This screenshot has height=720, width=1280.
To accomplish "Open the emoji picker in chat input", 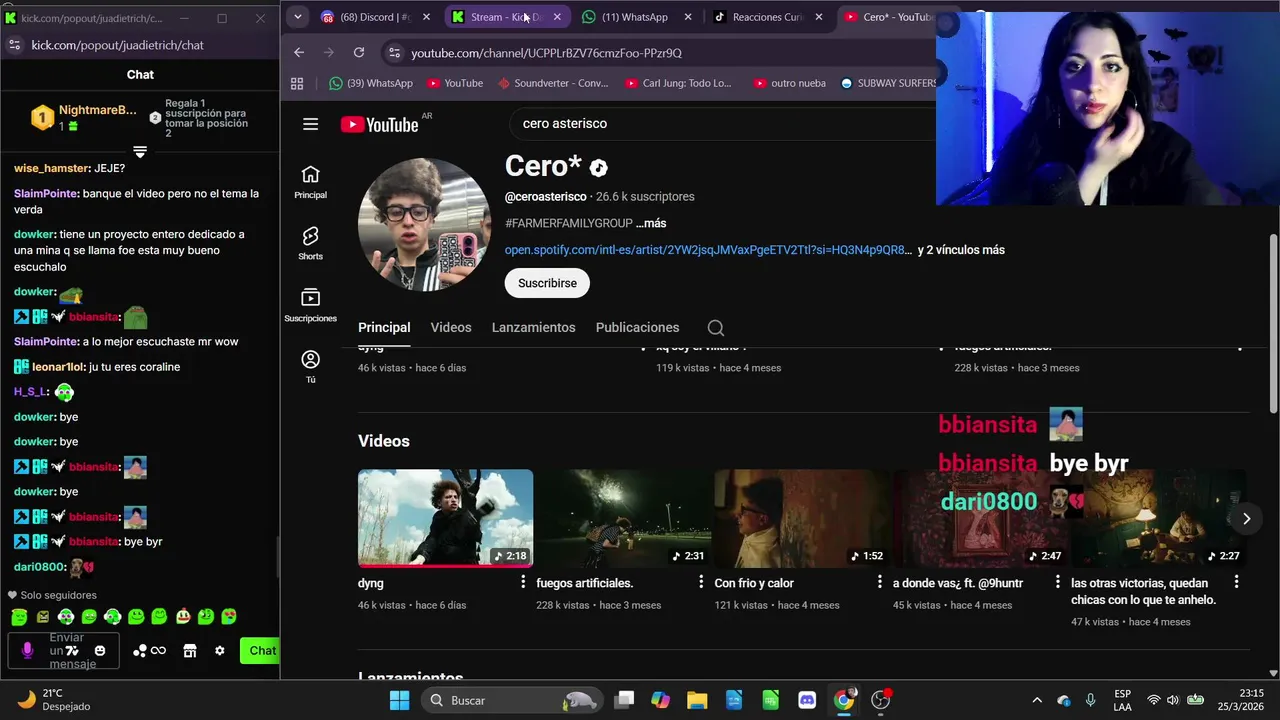I will tap(100, 651).
